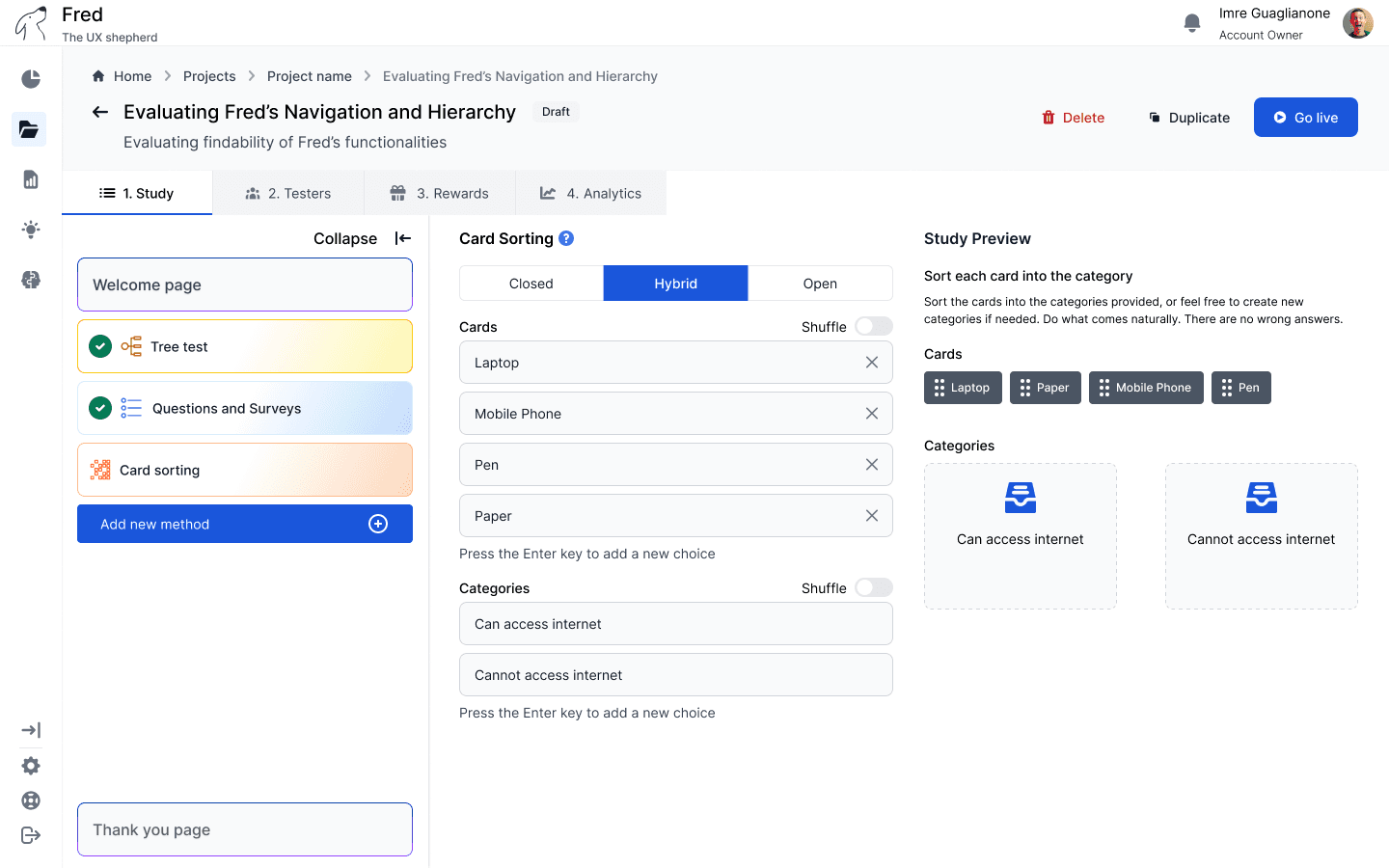
Task: Open the brain AI sidebar icon
Action: [x=31, y=280]
